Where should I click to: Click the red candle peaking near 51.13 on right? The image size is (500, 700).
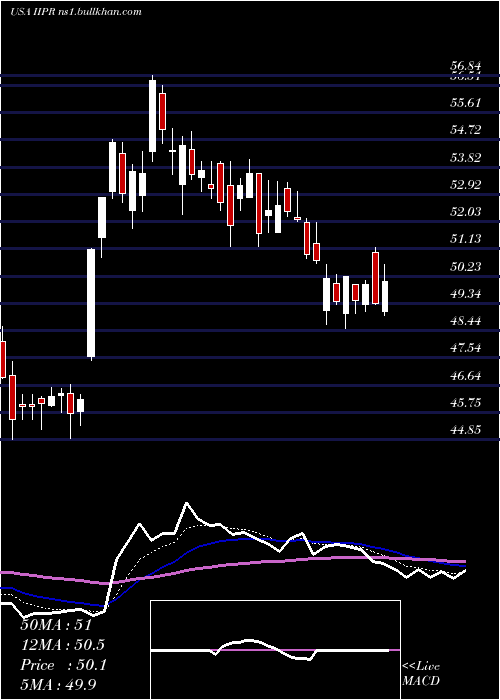point(375,278)
